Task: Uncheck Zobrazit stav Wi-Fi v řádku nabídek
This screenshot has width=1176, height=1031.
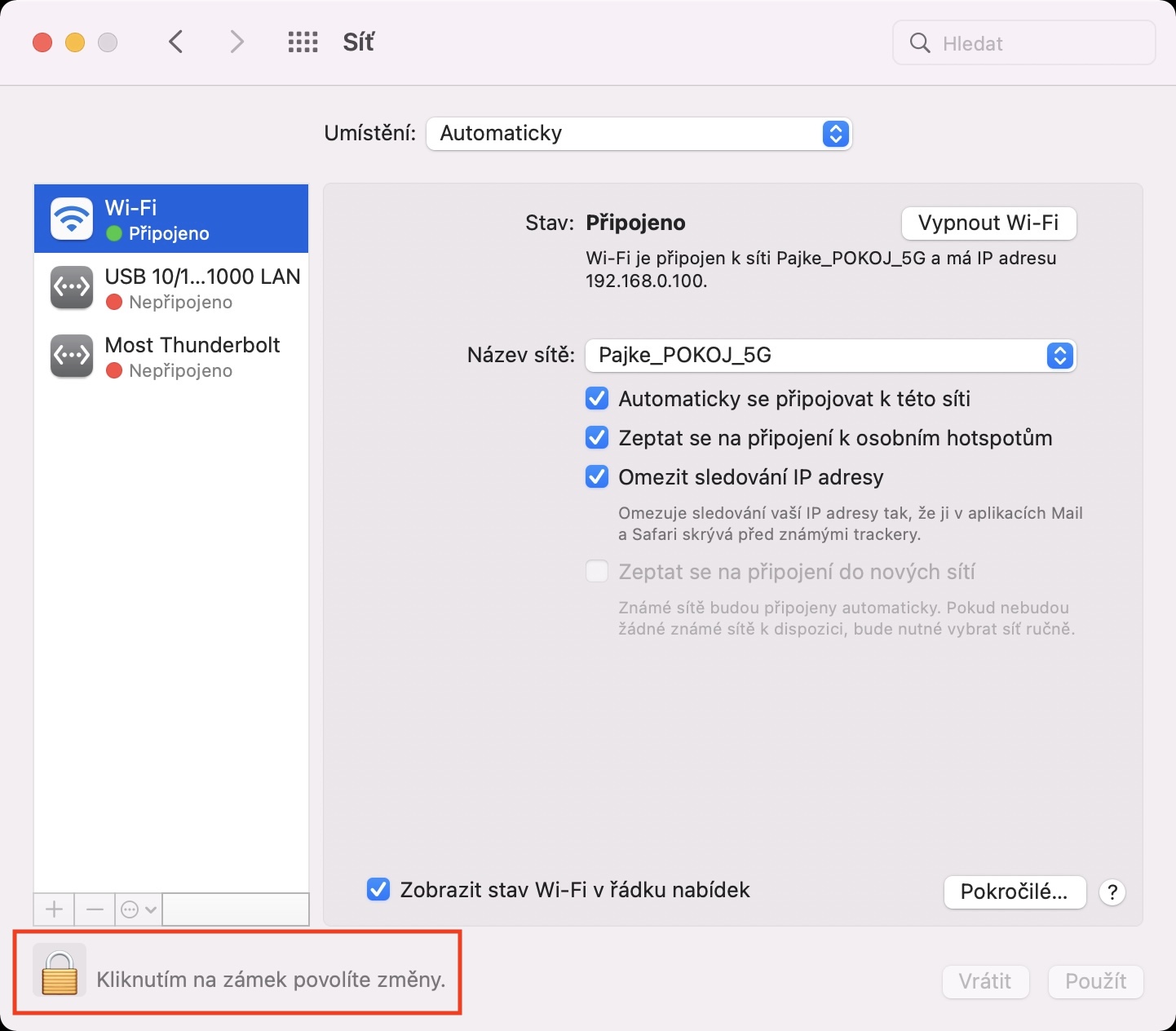Action: point(378,890)
